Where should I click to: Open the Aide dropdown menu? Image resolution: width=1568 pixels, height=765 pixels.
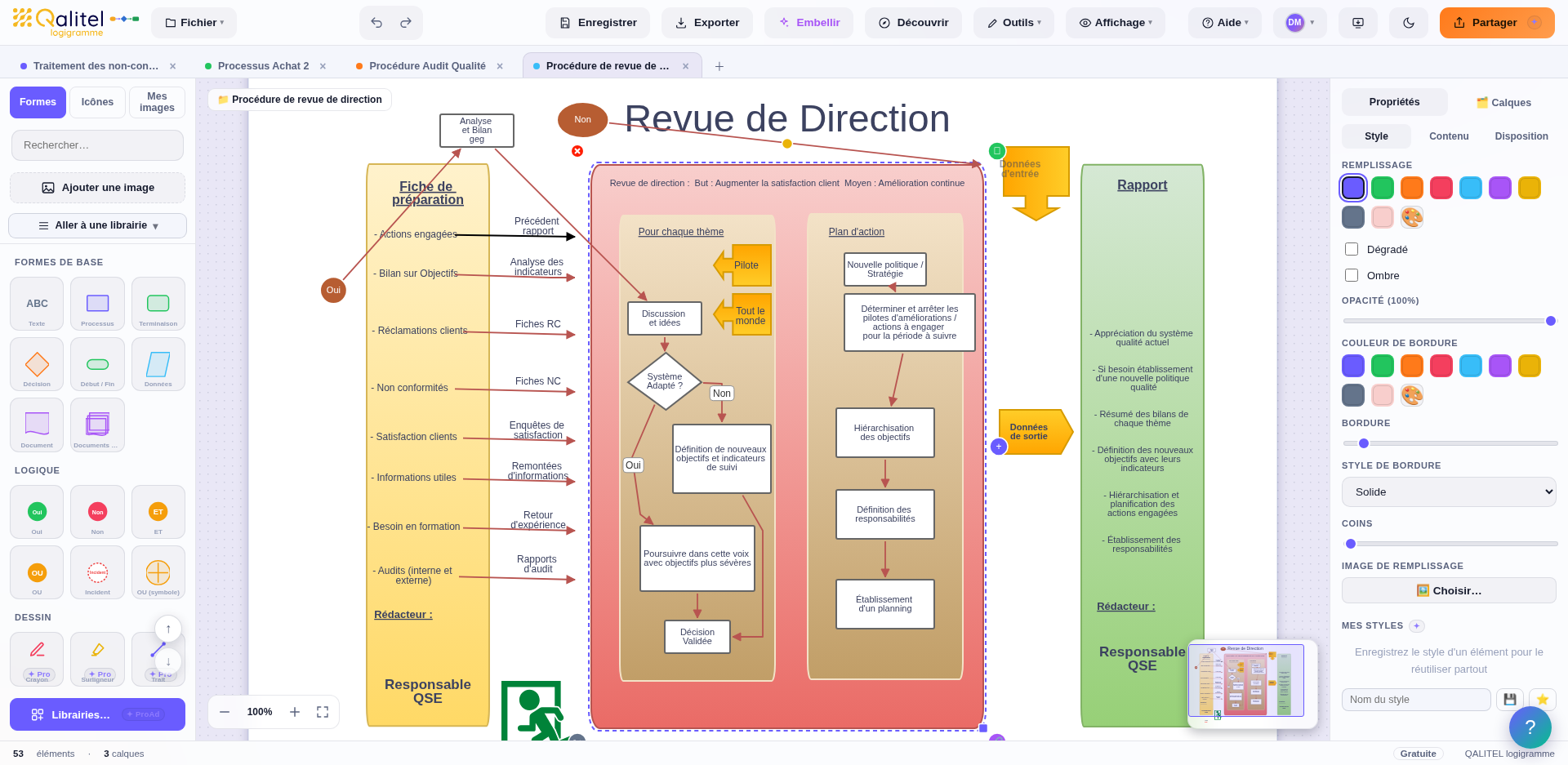tap(1225, 23)
